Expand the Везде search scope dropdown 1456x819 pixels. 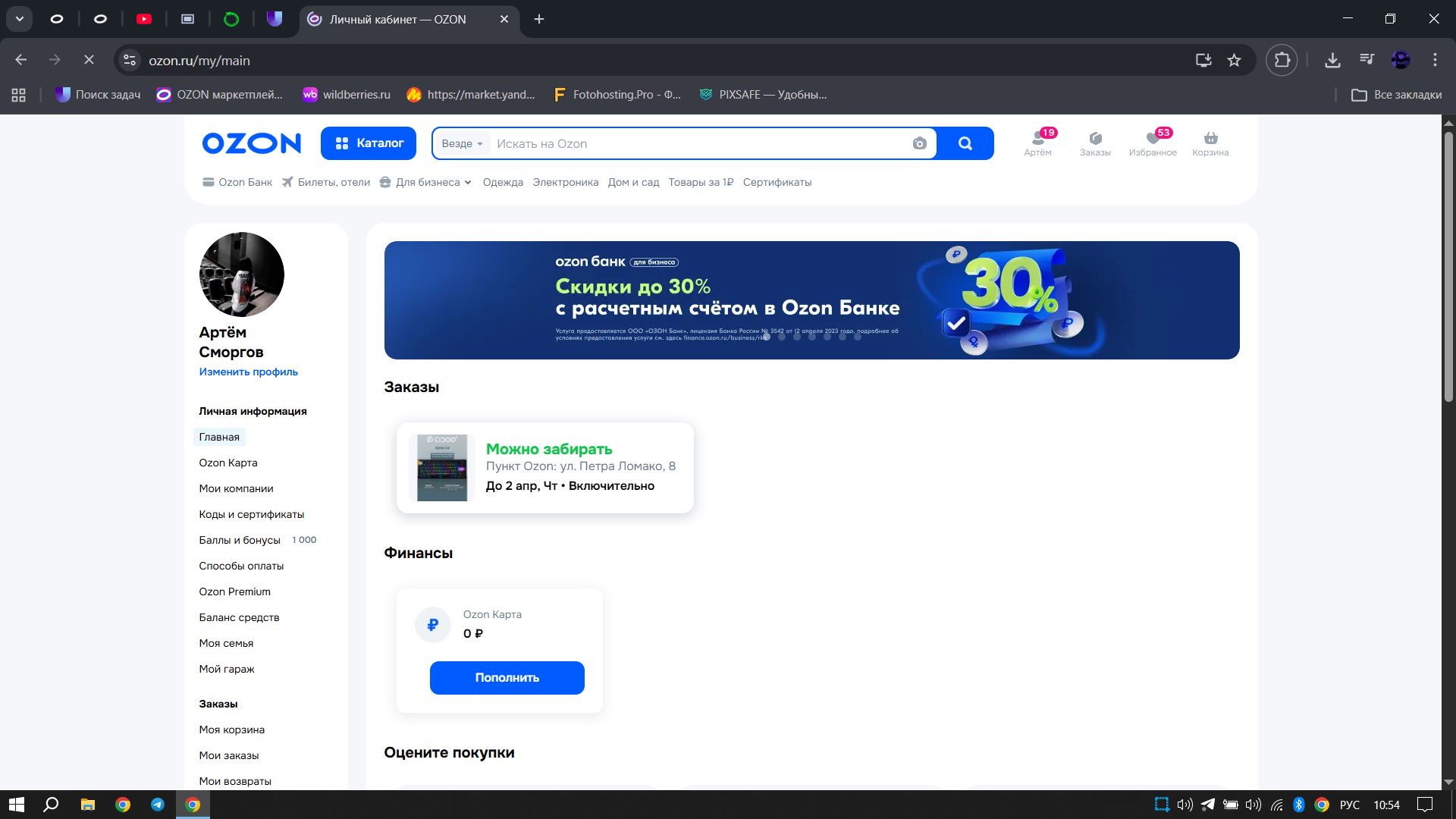pos(462,144)
